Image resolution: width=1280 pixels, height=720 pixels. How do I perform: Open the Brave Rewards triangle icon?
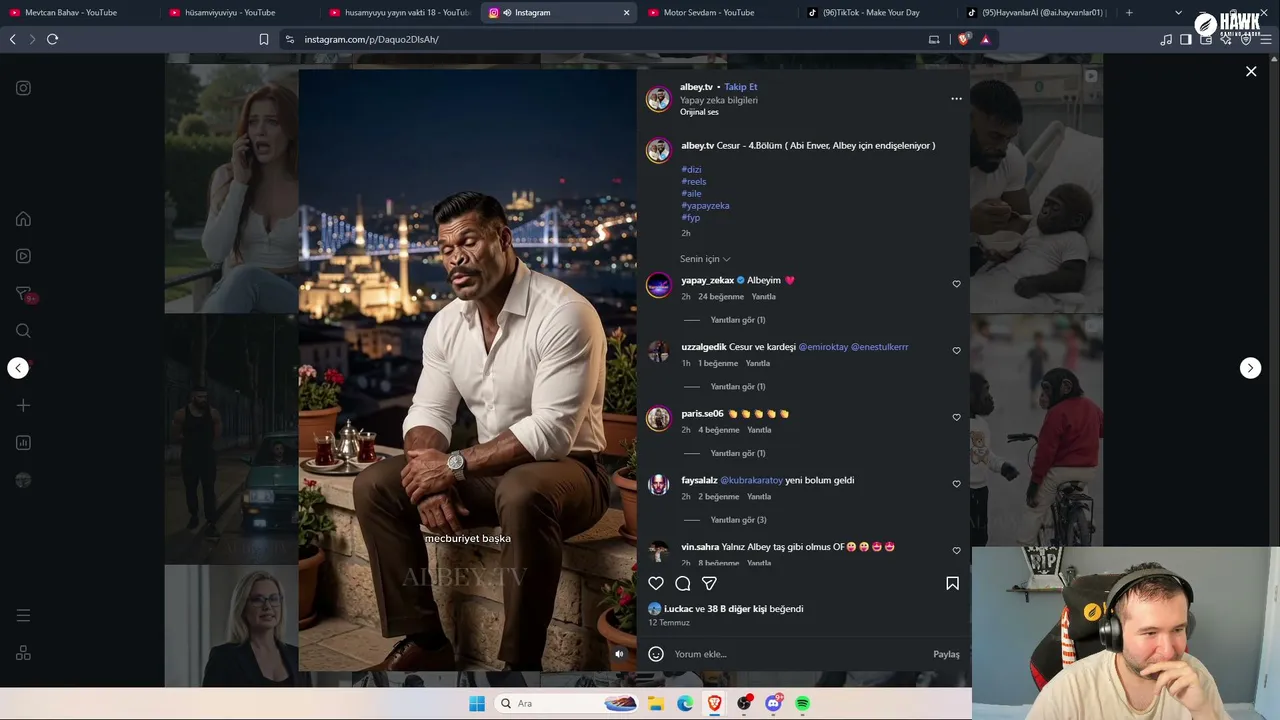985,39
